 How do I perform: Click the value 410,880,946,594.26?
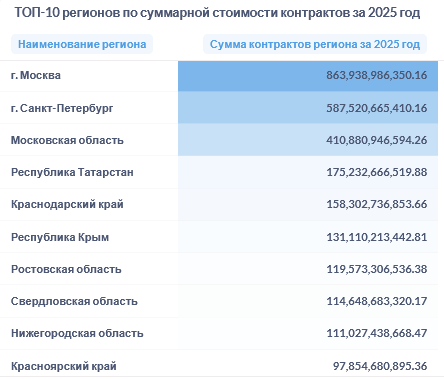[x=377, y=140]
